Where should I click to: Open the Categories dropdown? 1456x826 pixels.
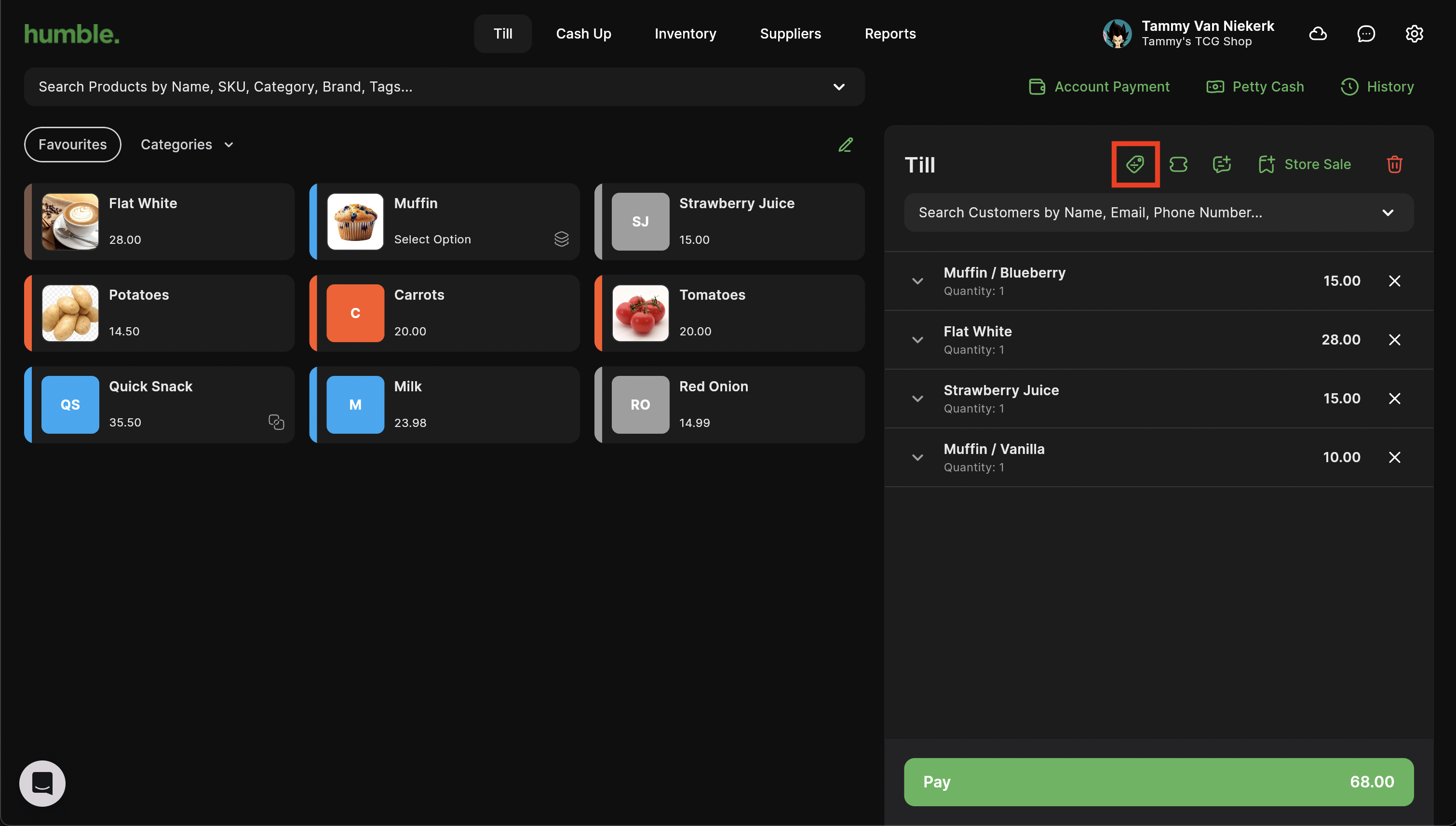(187, 145)
